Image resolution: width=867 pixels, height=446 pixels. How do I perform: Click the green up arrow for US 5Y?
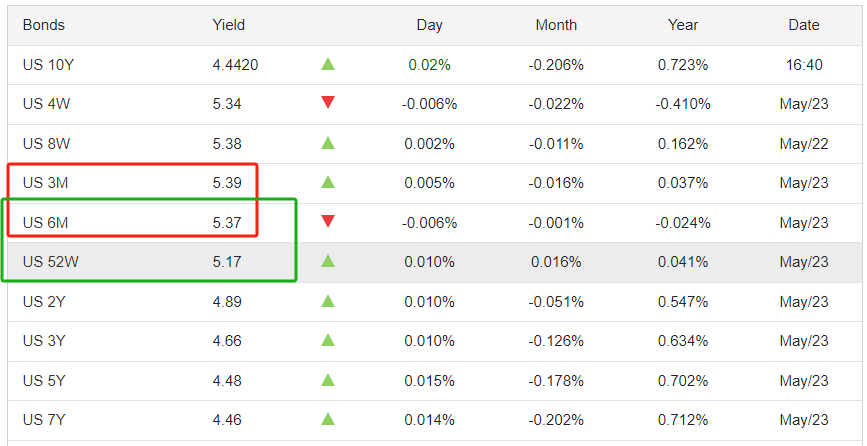pyautogui.click(x=328, y=380)
